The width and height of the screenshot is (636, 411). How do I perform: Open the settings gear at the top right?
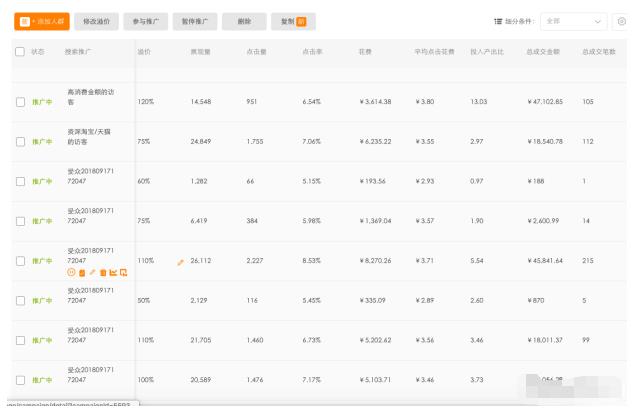pos(622,21)
